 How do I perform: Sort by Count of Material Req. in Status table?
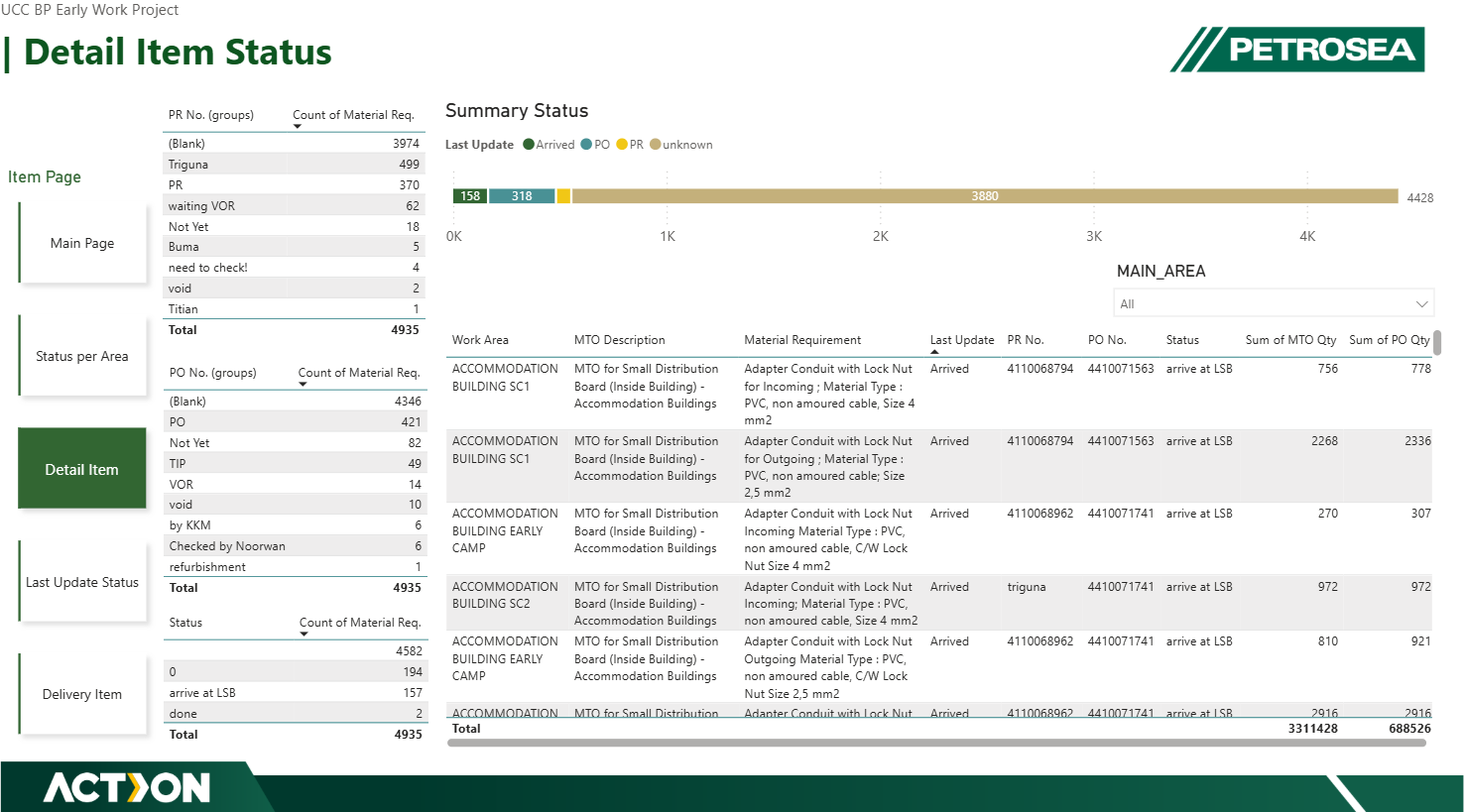[360, 623]
